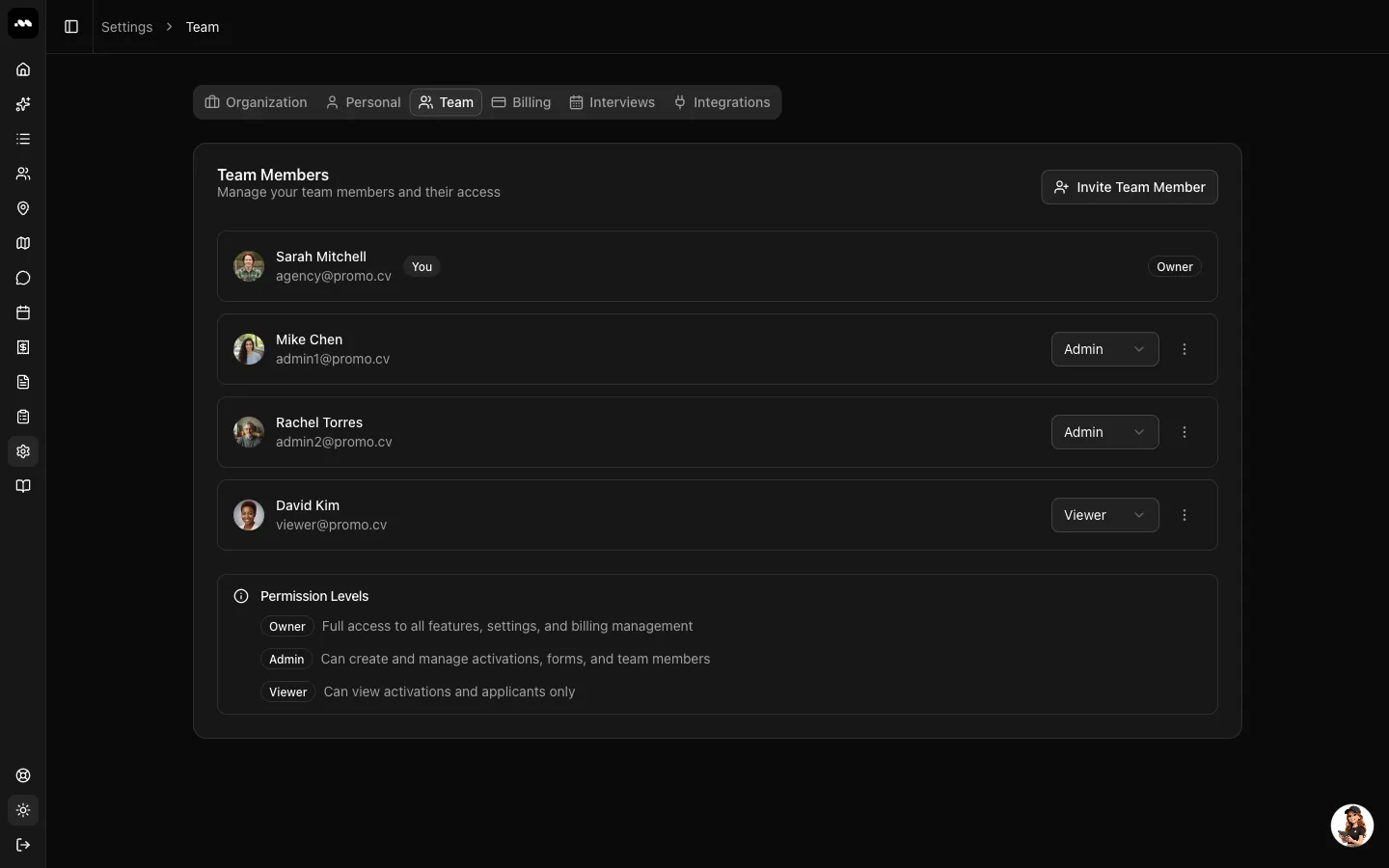
Task: Click the sparkles icon in sidebar
Action: click(23, 104)
